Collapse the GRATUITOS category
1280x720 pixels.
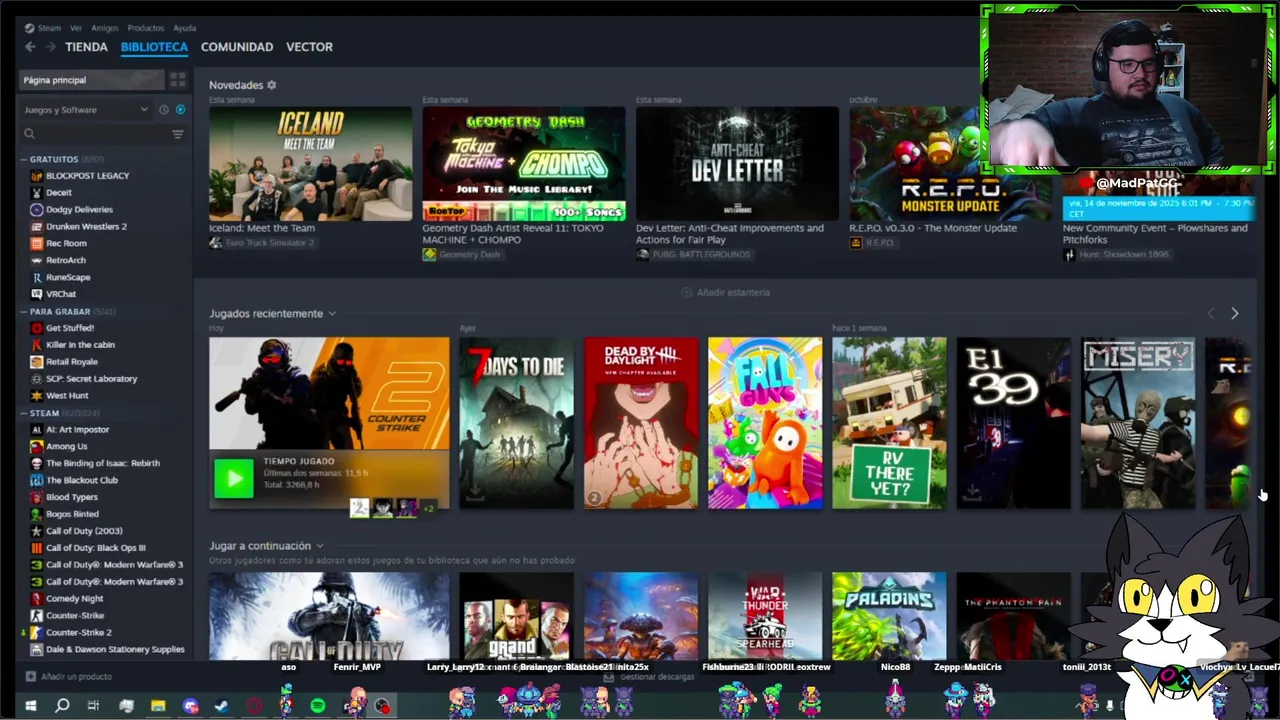(x=23, y=159)
